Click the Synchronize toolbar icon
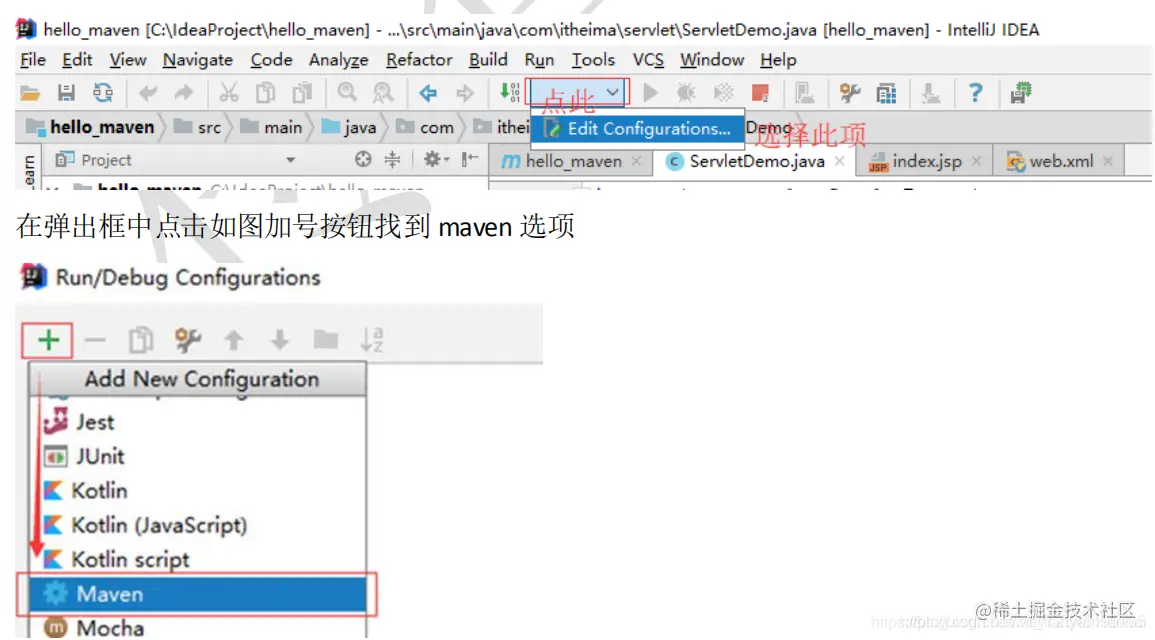1155x640 pixels. click(103, 93)
